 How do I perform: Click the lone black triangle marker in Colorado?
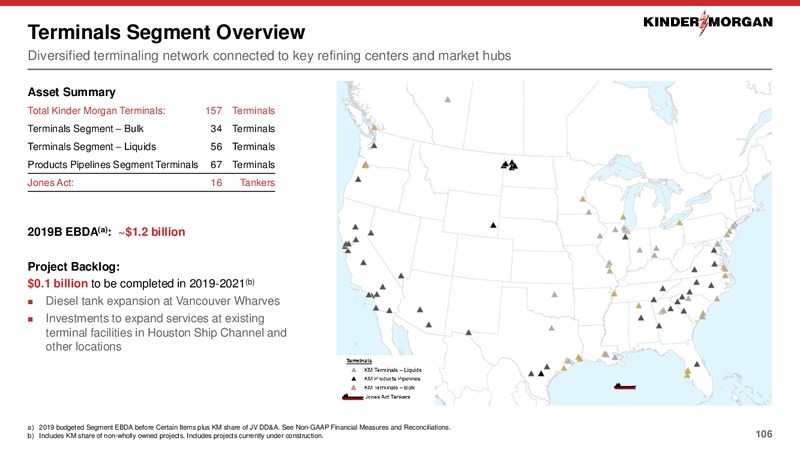(493, 225)
